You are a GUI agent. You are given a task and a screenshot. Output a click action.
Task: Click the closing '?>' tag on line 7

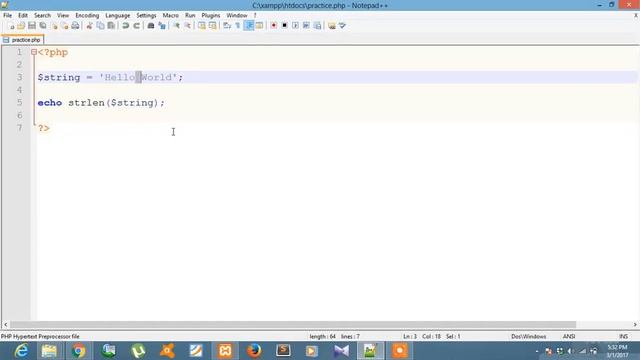44,128
